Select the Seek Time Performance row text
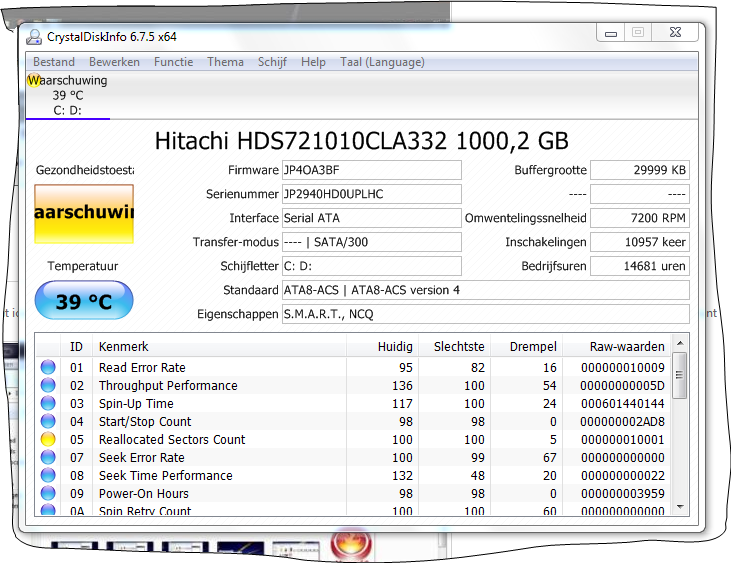This screenshot has height=563, width=731. 166,476
